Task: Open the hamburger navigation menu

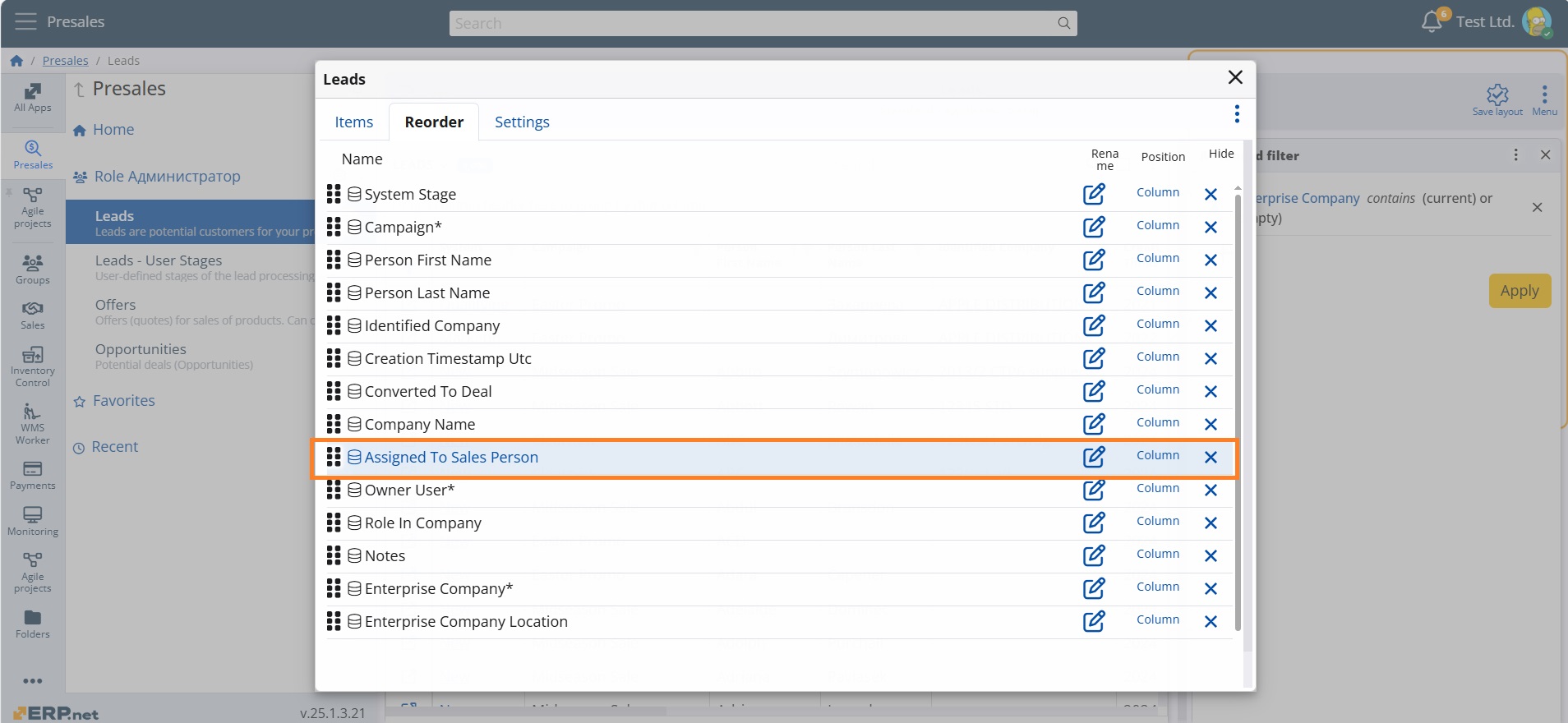Action: tap(25, 22)
